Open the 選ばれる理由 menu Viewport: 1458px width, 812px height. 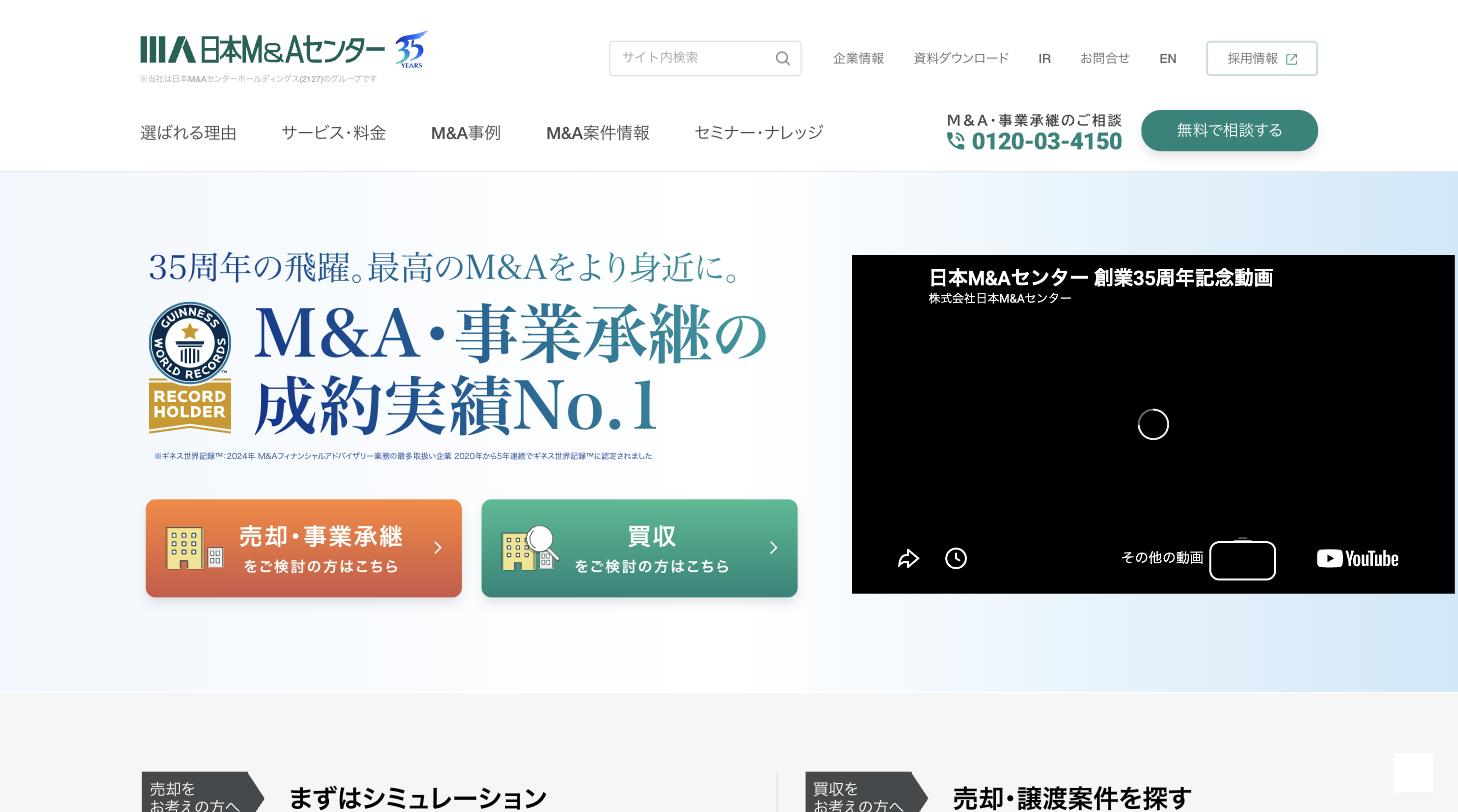click(188, 132)
